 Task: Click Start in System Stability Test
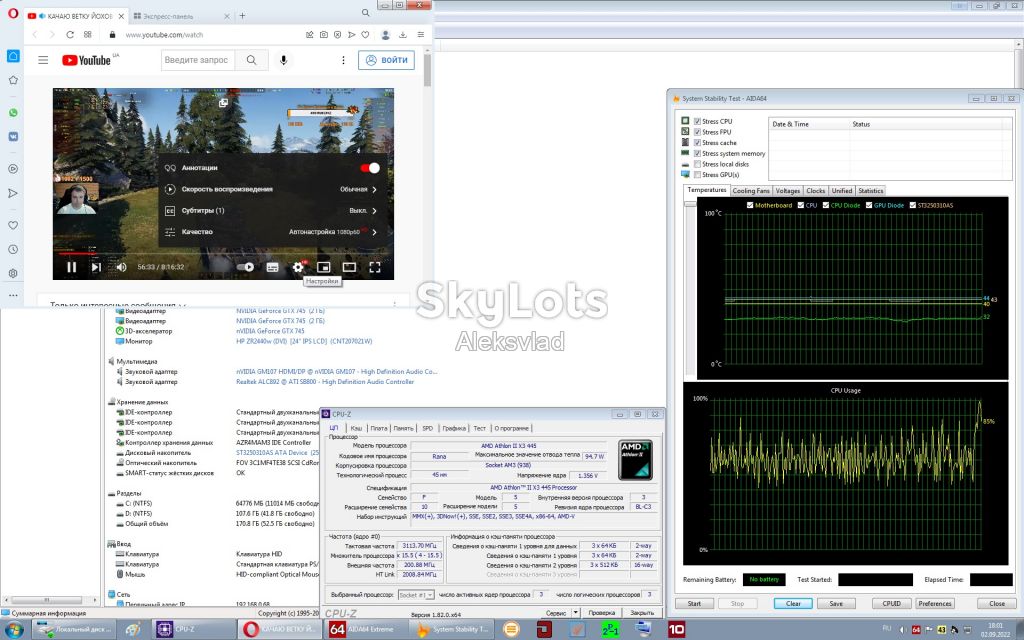(x=694, y=603)
